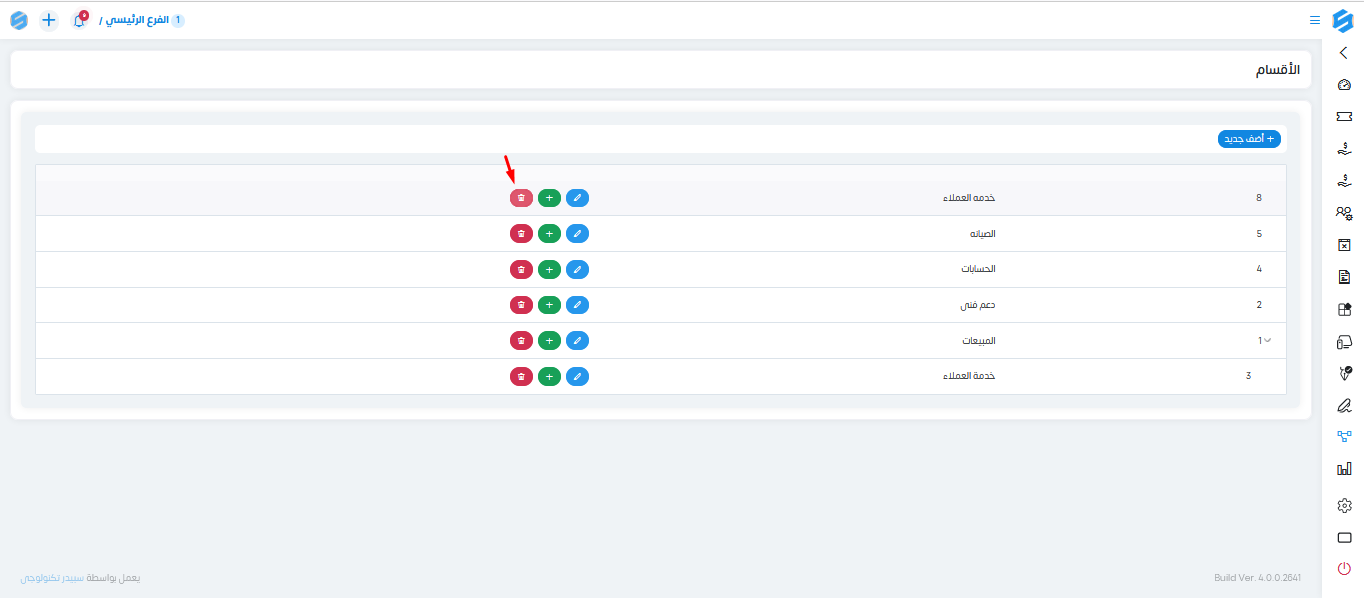Edit the الحسابات department
Screen dimensions: 1364x598
(x=577, y=269)
